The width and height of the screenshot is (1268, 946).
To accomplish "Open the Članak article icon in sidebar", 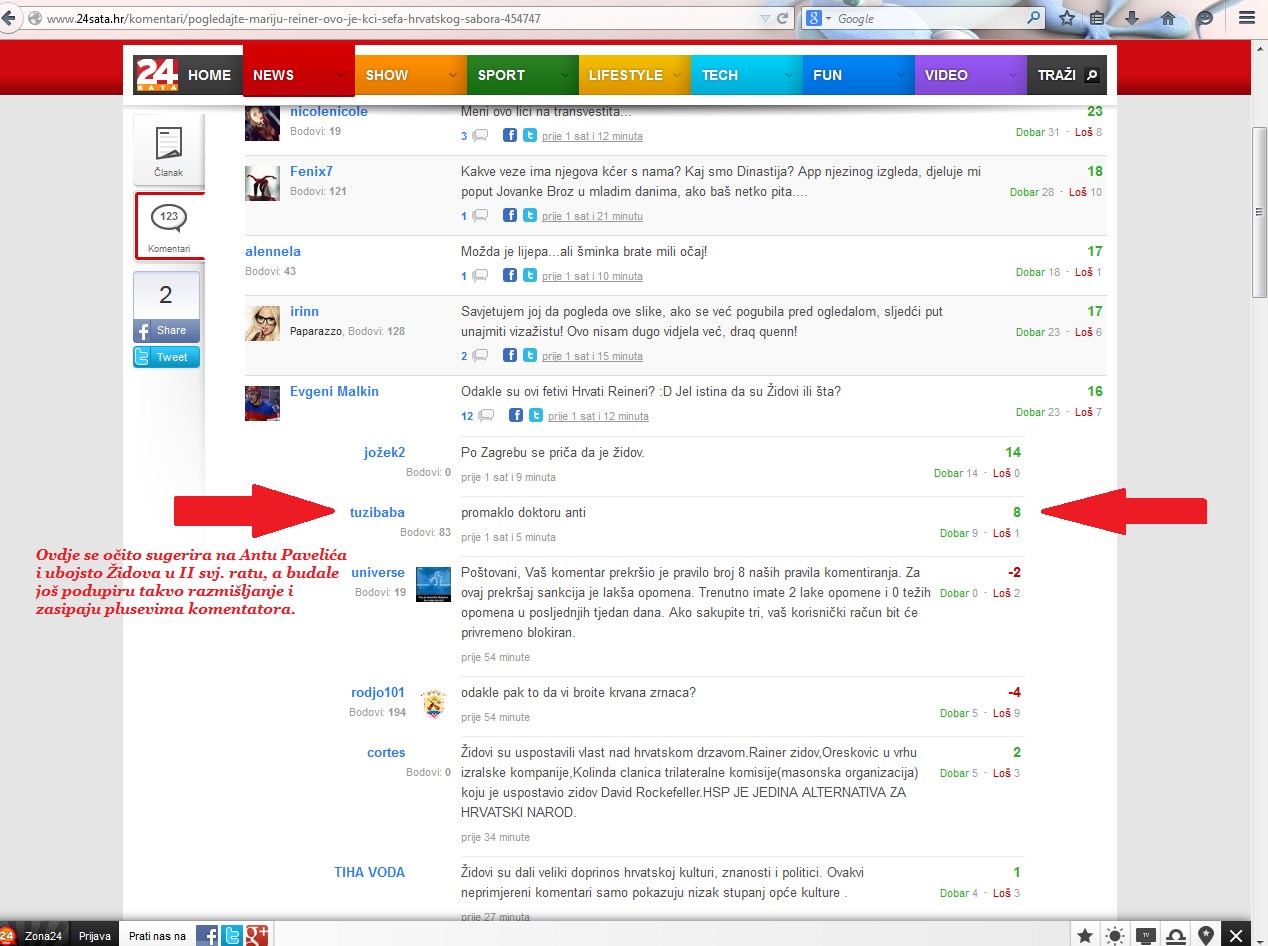I will [169, 145].
